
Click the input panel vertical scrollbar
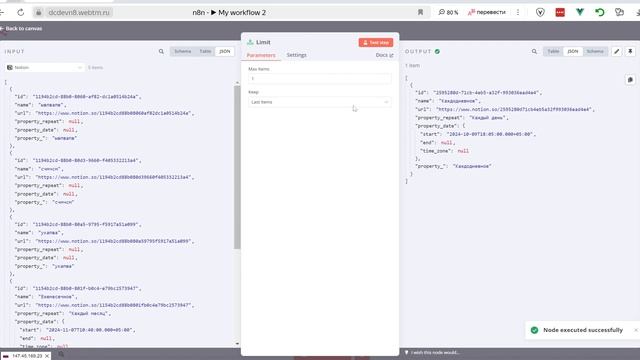pyautogui.click(x=237, y=167)
